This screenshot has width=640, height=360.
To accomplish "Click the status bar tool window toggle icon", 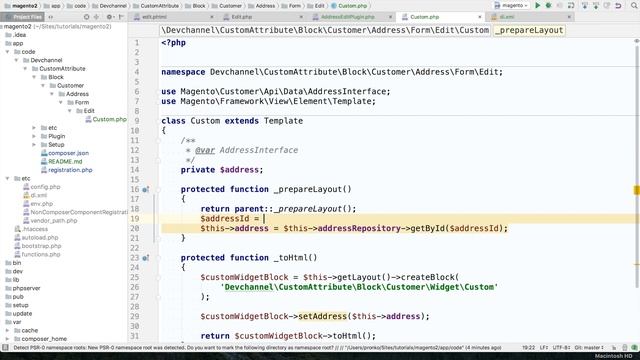I will click(5, 348).
